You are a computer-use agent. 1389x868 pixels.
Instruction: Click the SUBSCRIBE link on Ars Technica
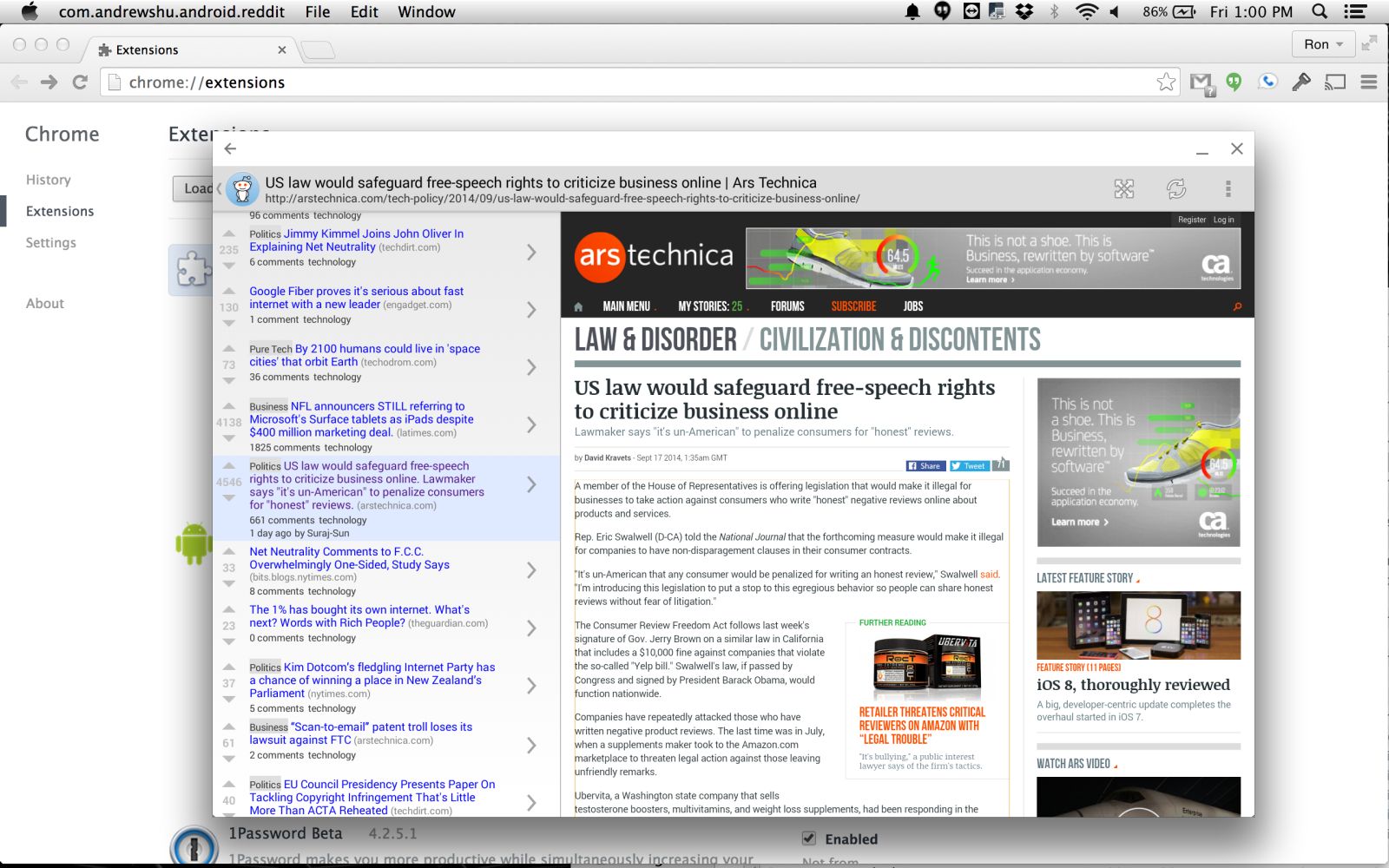pos(853,306)
